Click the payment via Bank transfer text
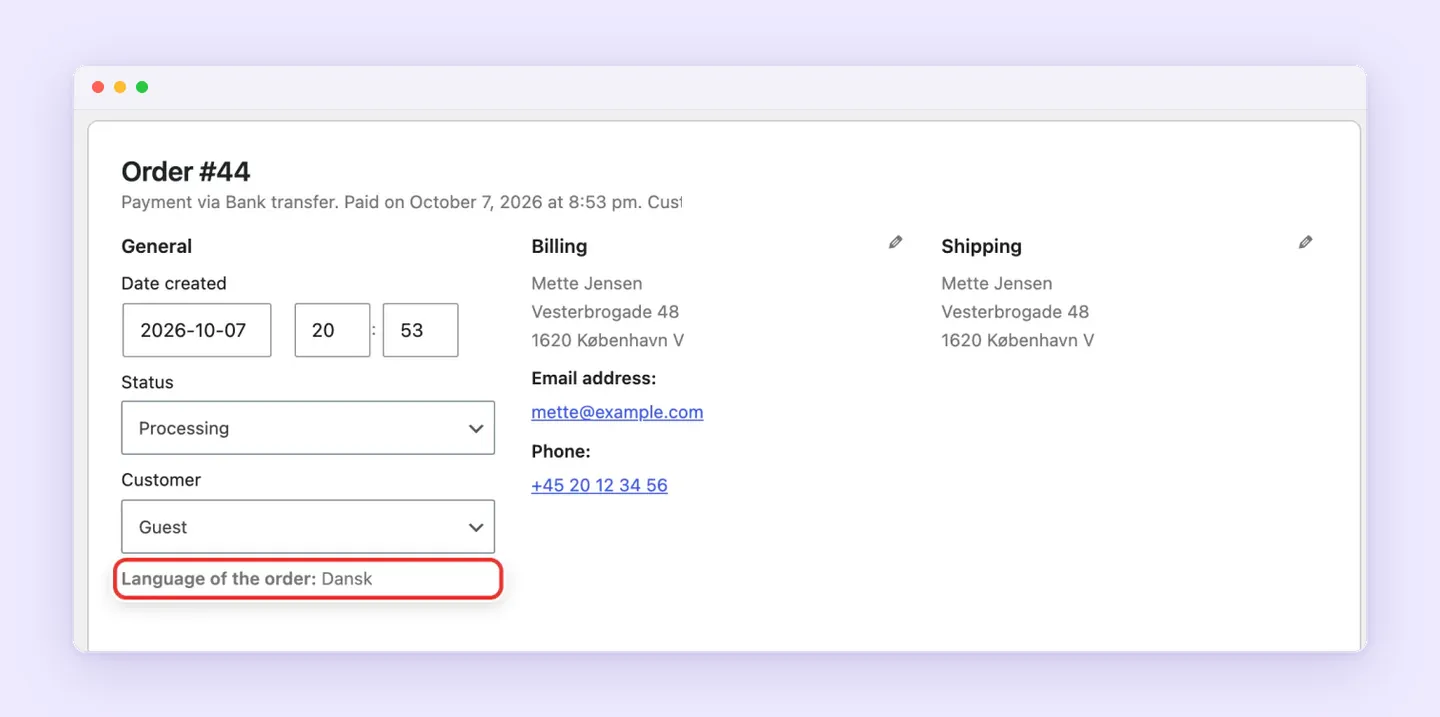 (x=401, y=202)
